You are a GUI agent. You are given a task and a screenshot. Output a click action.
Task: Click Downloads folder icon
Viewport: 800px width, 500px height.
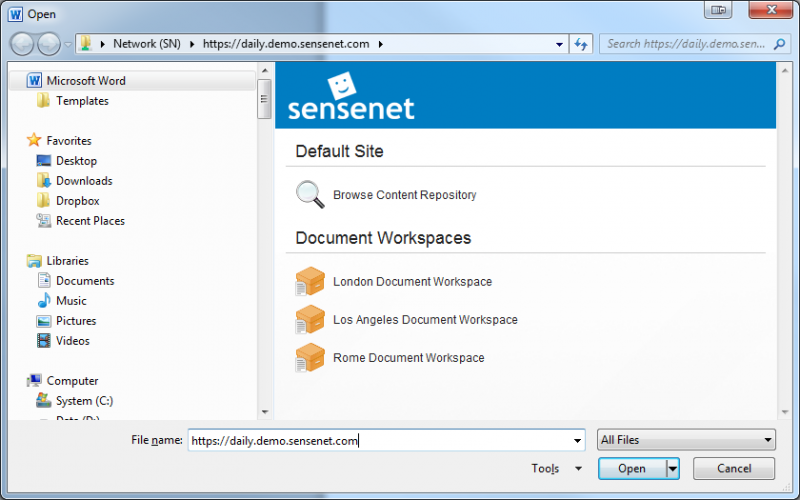click(x=43, y=180)
